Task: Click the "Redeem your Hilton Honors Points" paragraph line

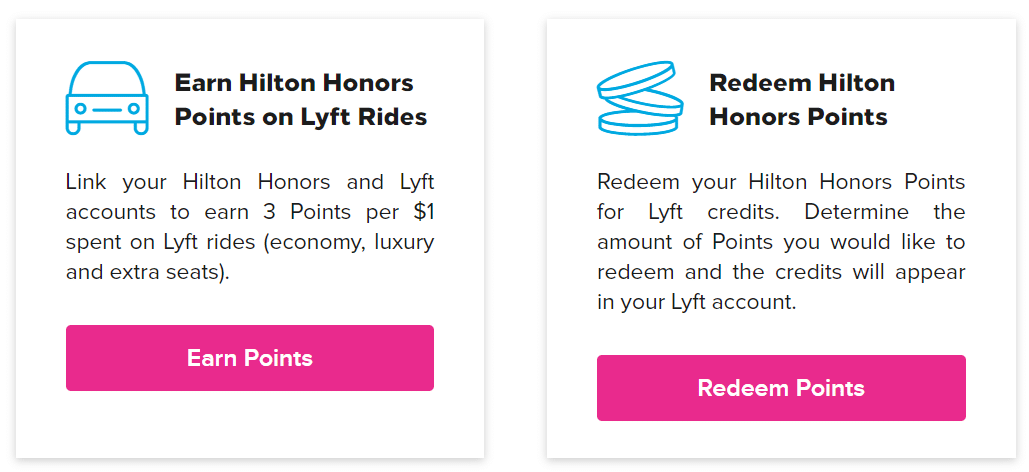Action: tap(781, 183)
